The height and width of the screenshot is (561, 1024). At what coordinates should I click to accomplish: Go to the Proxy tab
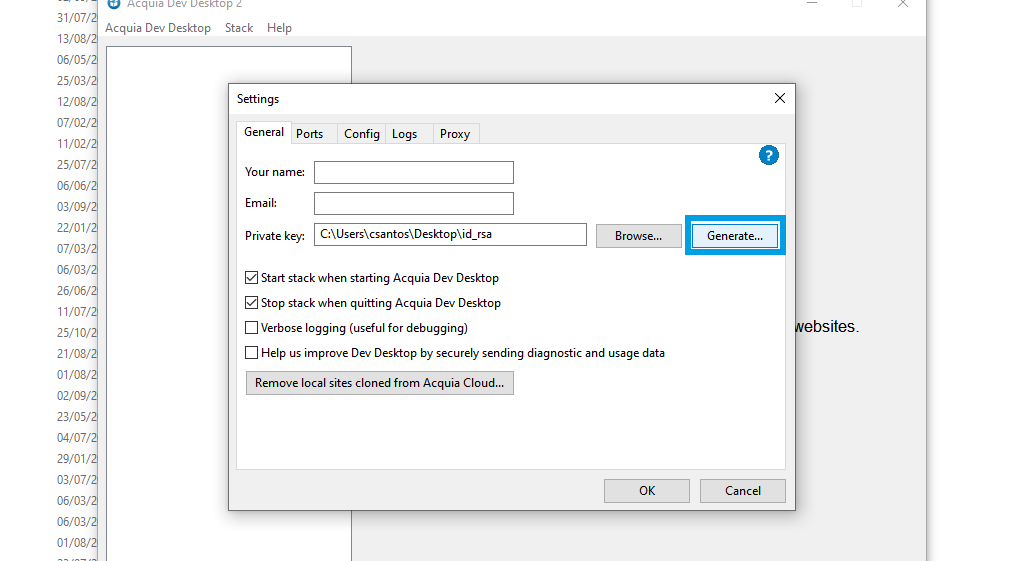coord(455,133)
